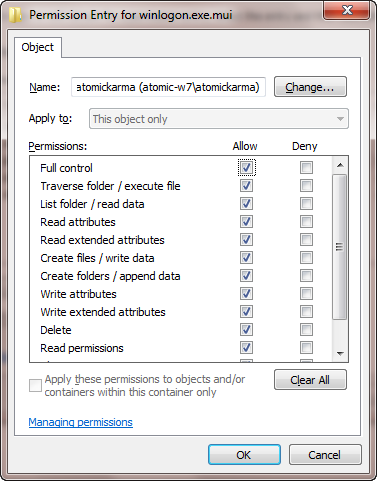
Task: Click the folder icon in the title bar
Action: (x=15, y=15)
